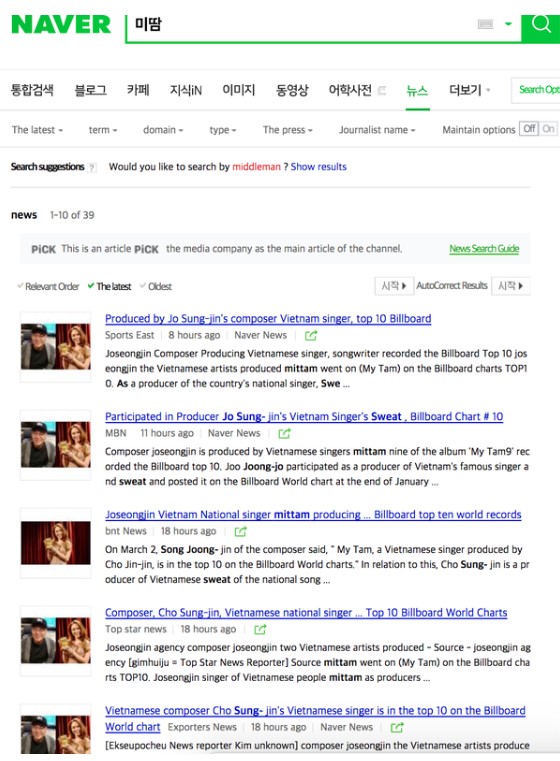Open The latest sort dropdown
Screen dimensions: 560x761
pyautogui.click(x=37, y=130)
